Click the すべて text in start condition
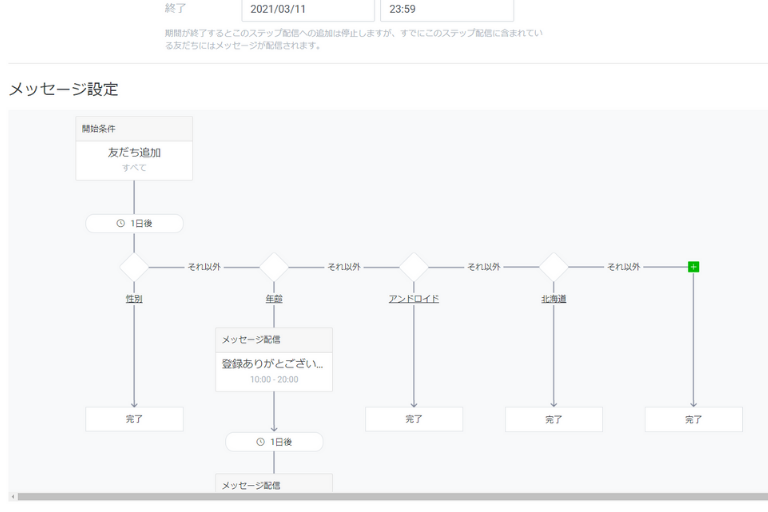This screenshot has width=768, height=512. [x=134, y=168]
